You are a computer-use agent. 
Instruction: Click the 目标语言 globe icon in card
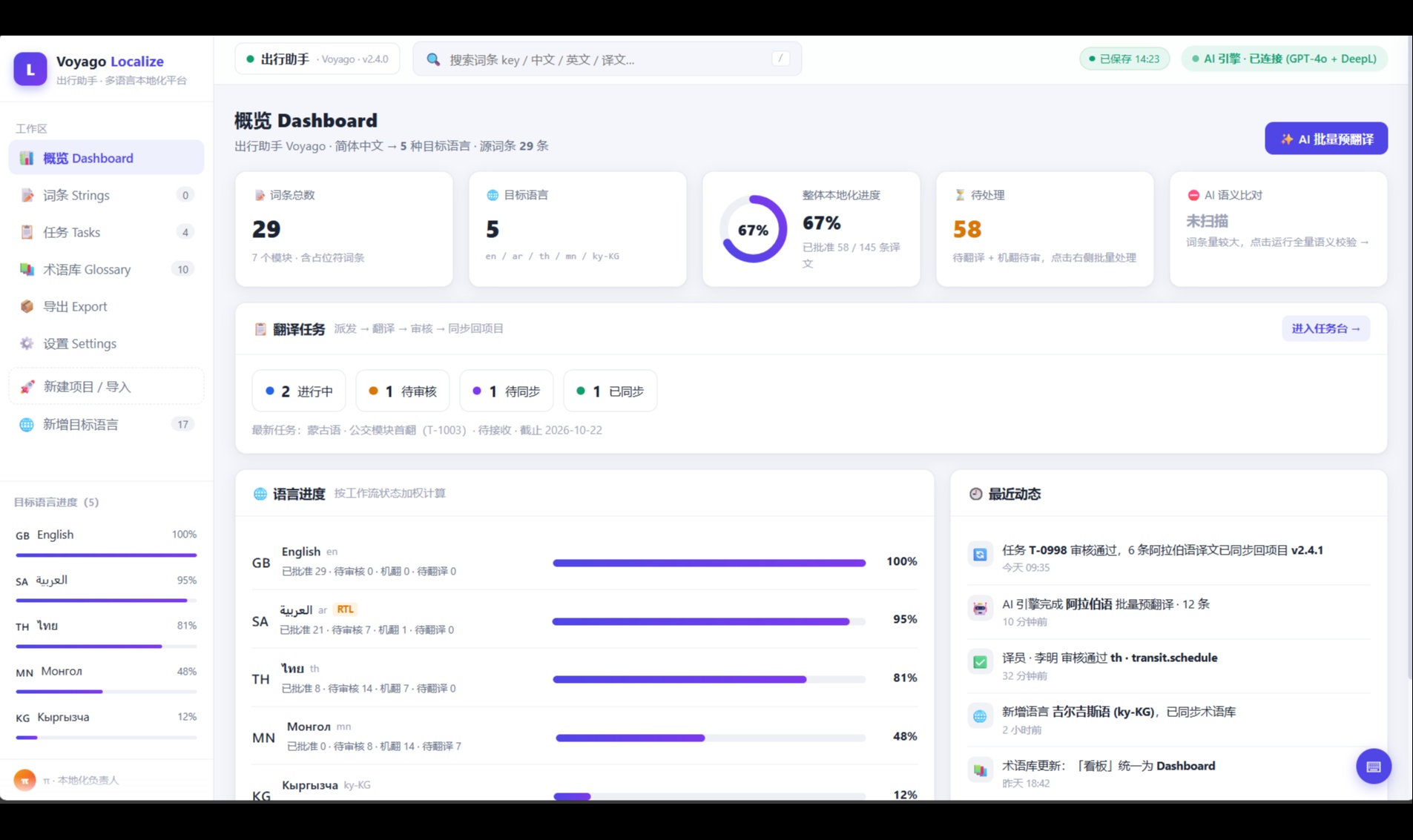tap(493, 195)
